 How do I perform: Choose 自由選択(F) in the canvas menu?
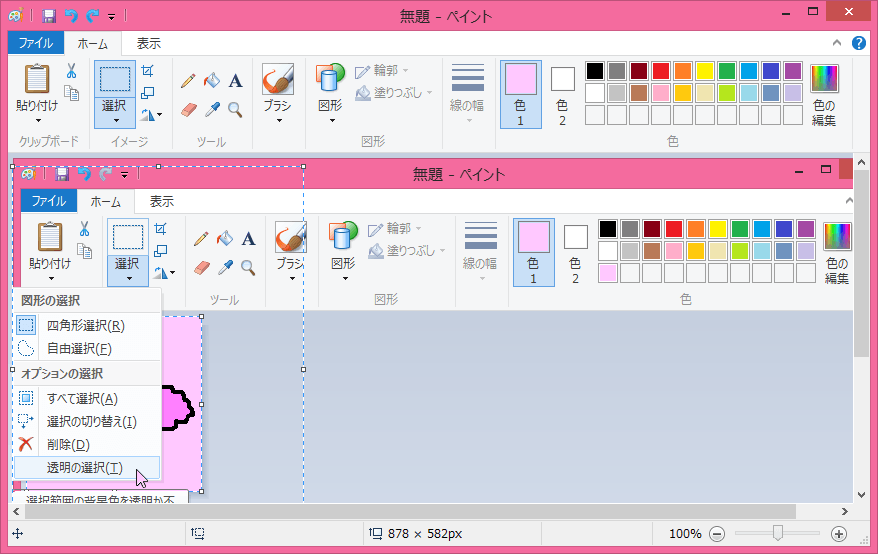87,348
